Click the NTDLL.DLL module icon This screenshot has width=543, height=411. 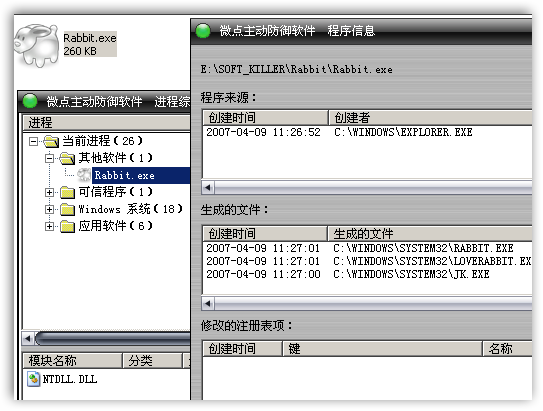pos(33,379)
